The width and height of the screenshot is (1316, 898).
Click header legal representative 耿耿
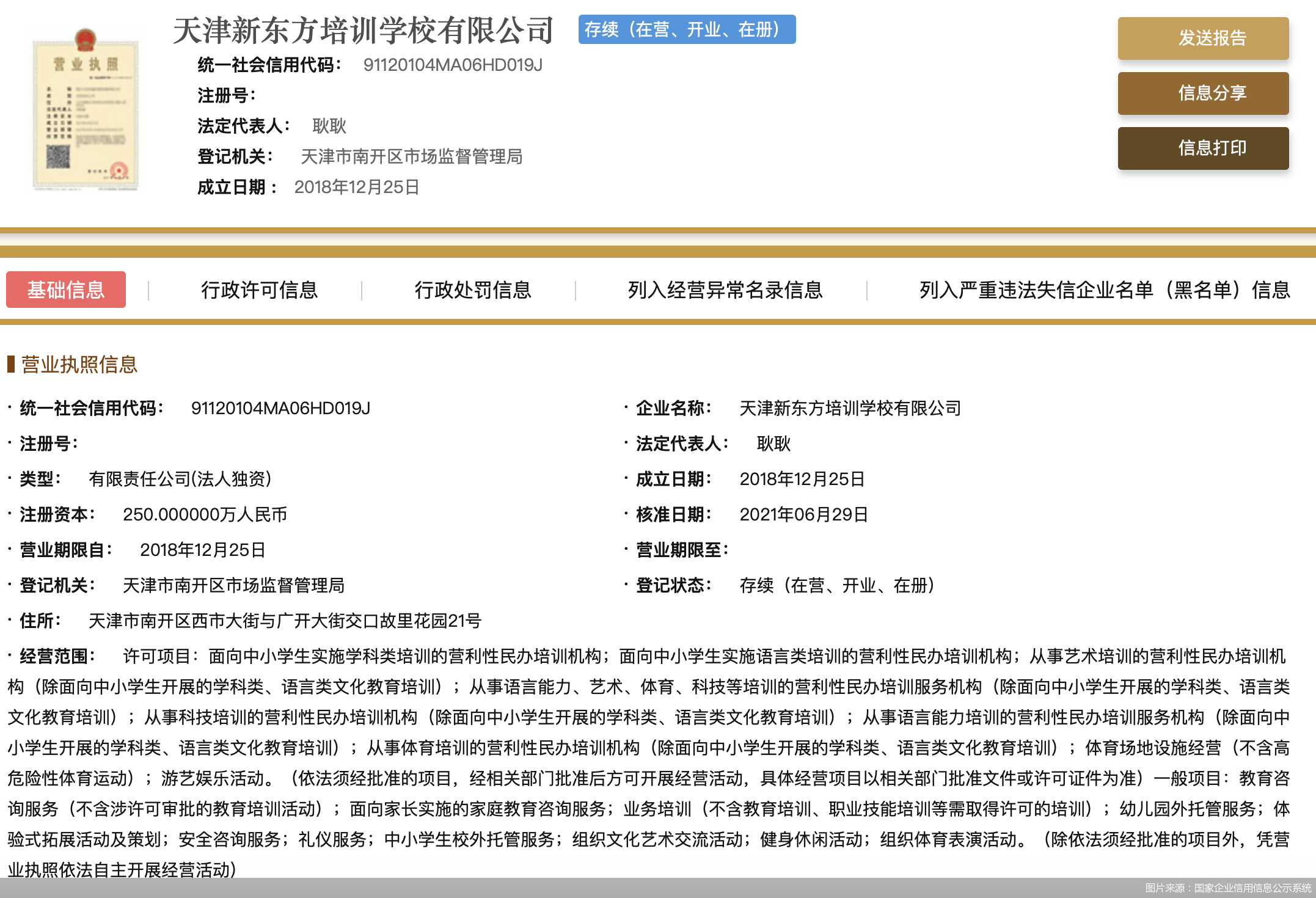[x=329, y=126]
